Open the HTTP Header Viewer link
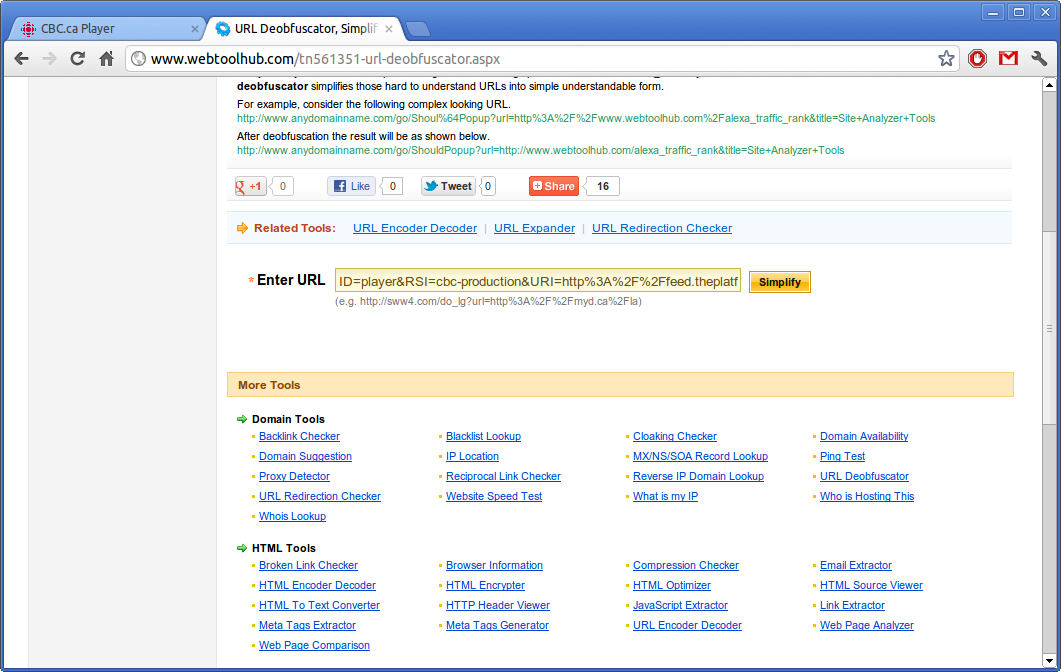The height and width of the screenshot is (672, 1061). [497, 605]
